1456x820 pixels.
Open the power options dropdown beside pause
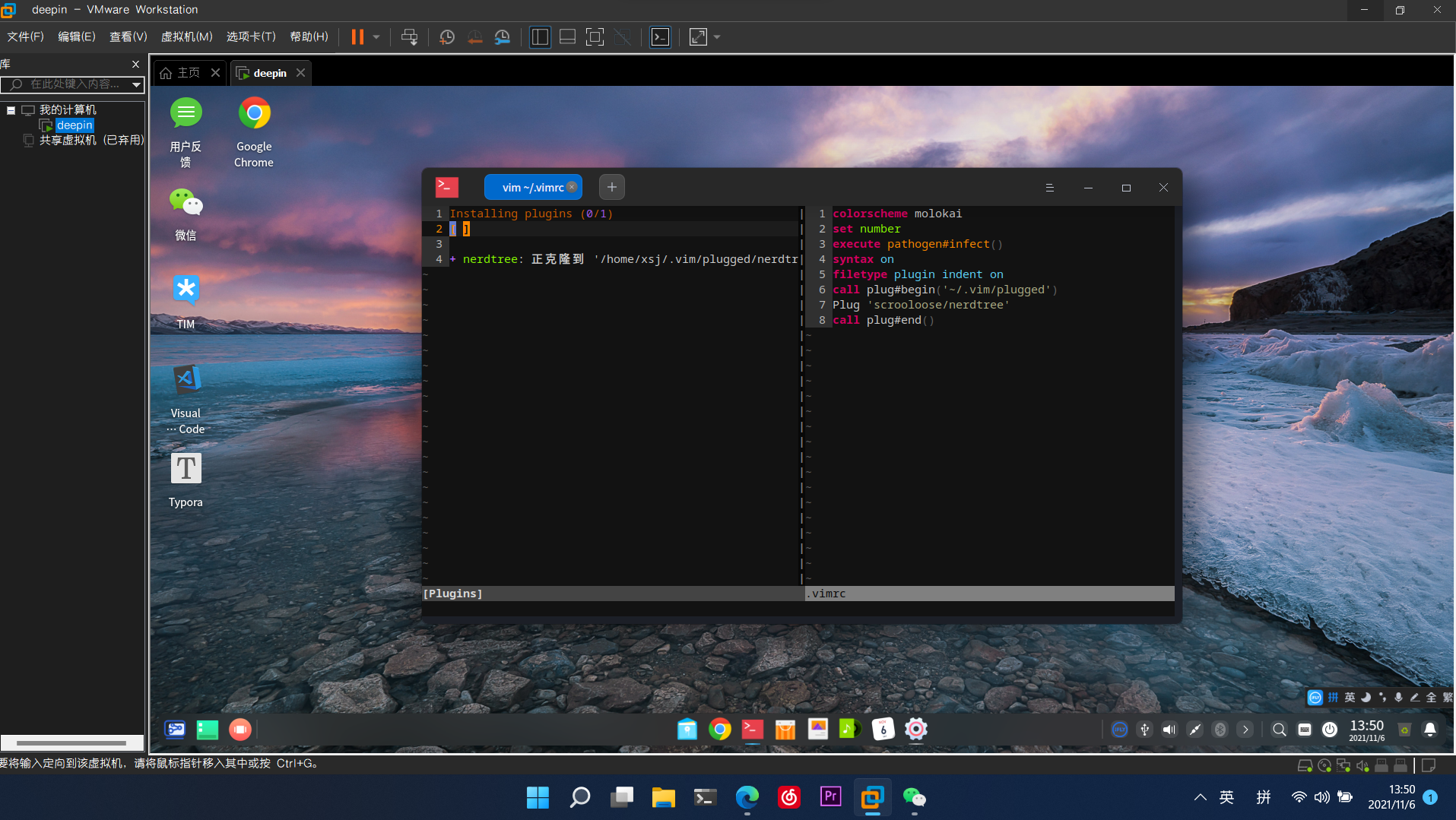pyautogui.click(x=376, y=37)
